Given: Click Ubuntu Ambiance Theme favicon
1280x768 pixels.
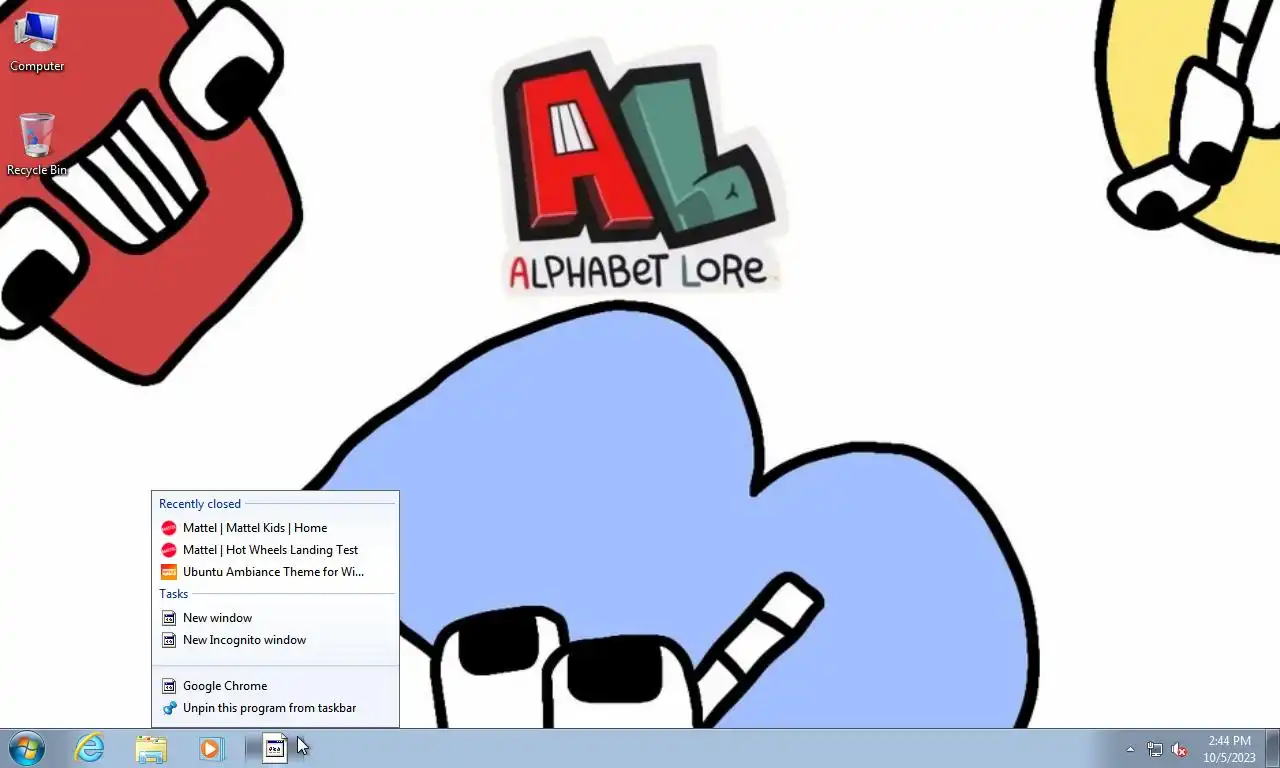Looking at the screenshot, I should (169, 572).
